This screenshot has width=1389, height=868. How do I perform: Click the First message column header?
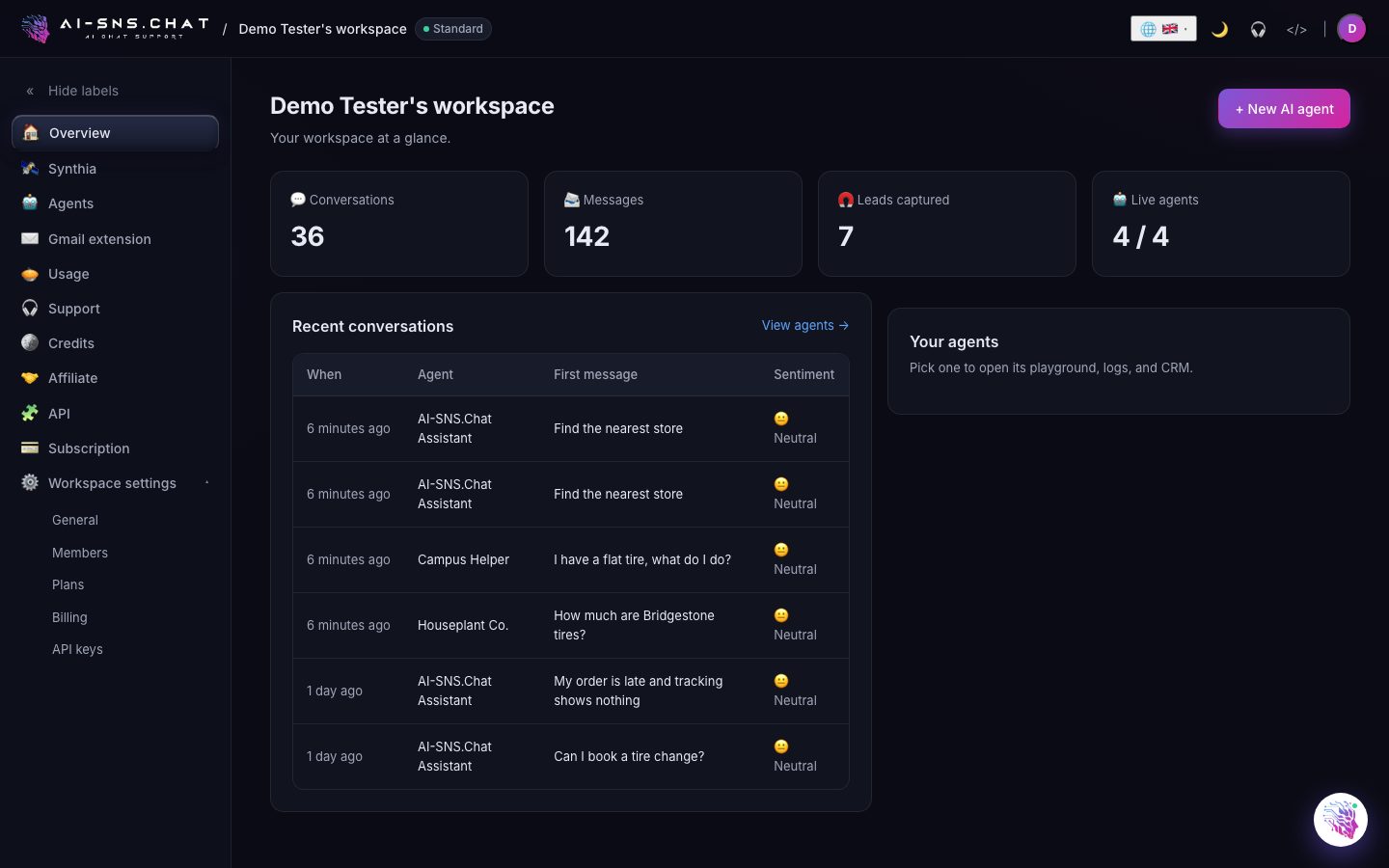595,374
